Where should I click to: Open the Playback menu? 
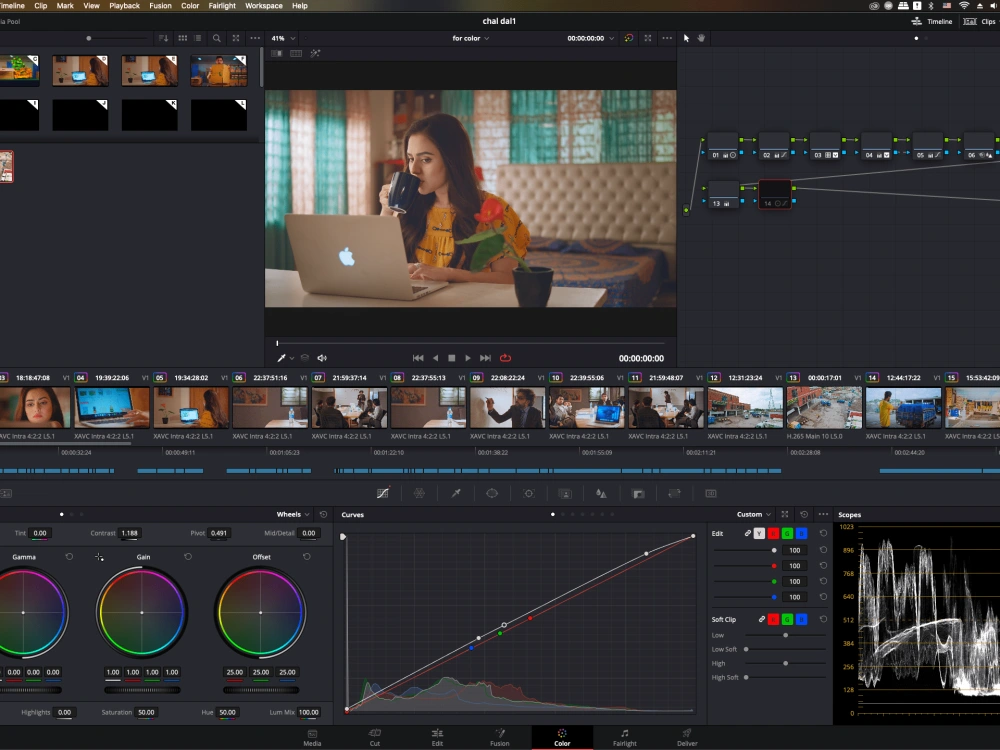(124, 6)
